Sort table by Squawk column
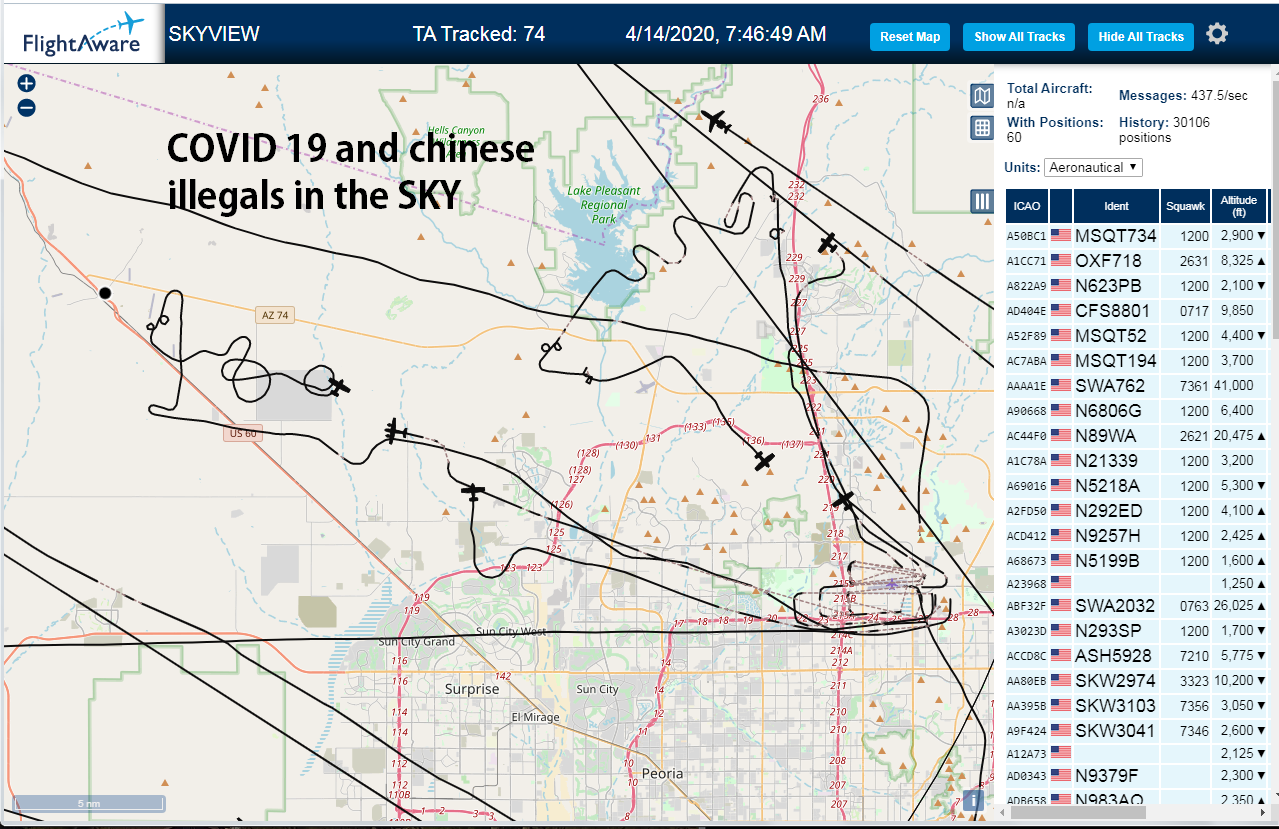The image size is (1279, 829). tap(1185, 206)
